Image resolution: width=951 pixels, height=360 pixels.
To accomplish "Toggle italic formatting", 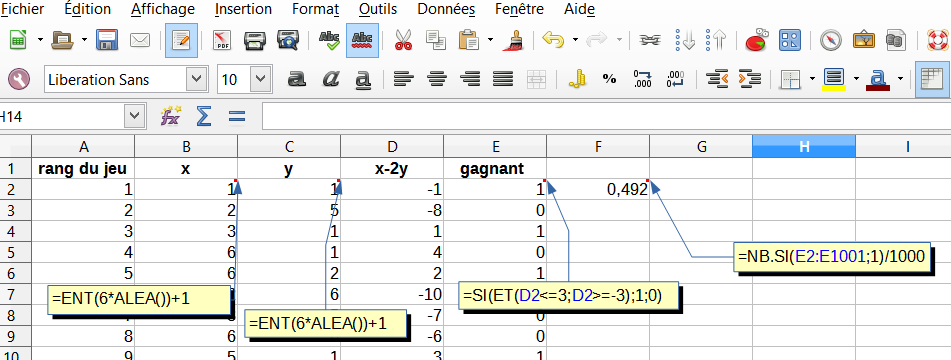I will (x=330, y=79).
